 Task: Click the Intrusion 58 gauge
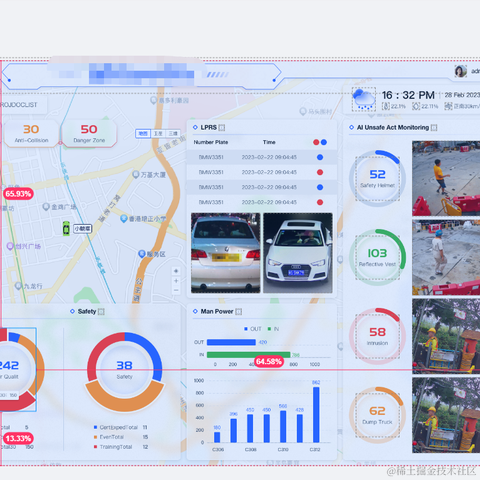click(x=377, y=336)
